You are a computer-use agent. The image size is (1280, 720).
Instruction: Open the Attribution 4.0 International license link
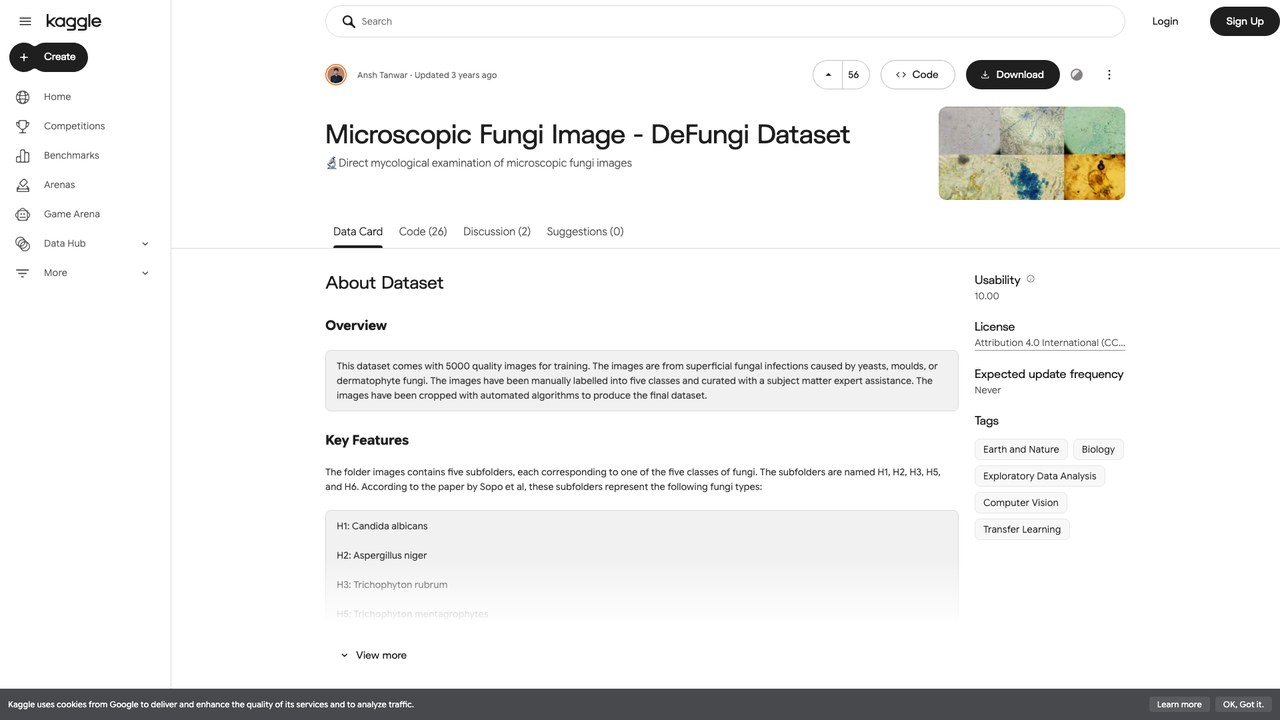(1050, 343)
